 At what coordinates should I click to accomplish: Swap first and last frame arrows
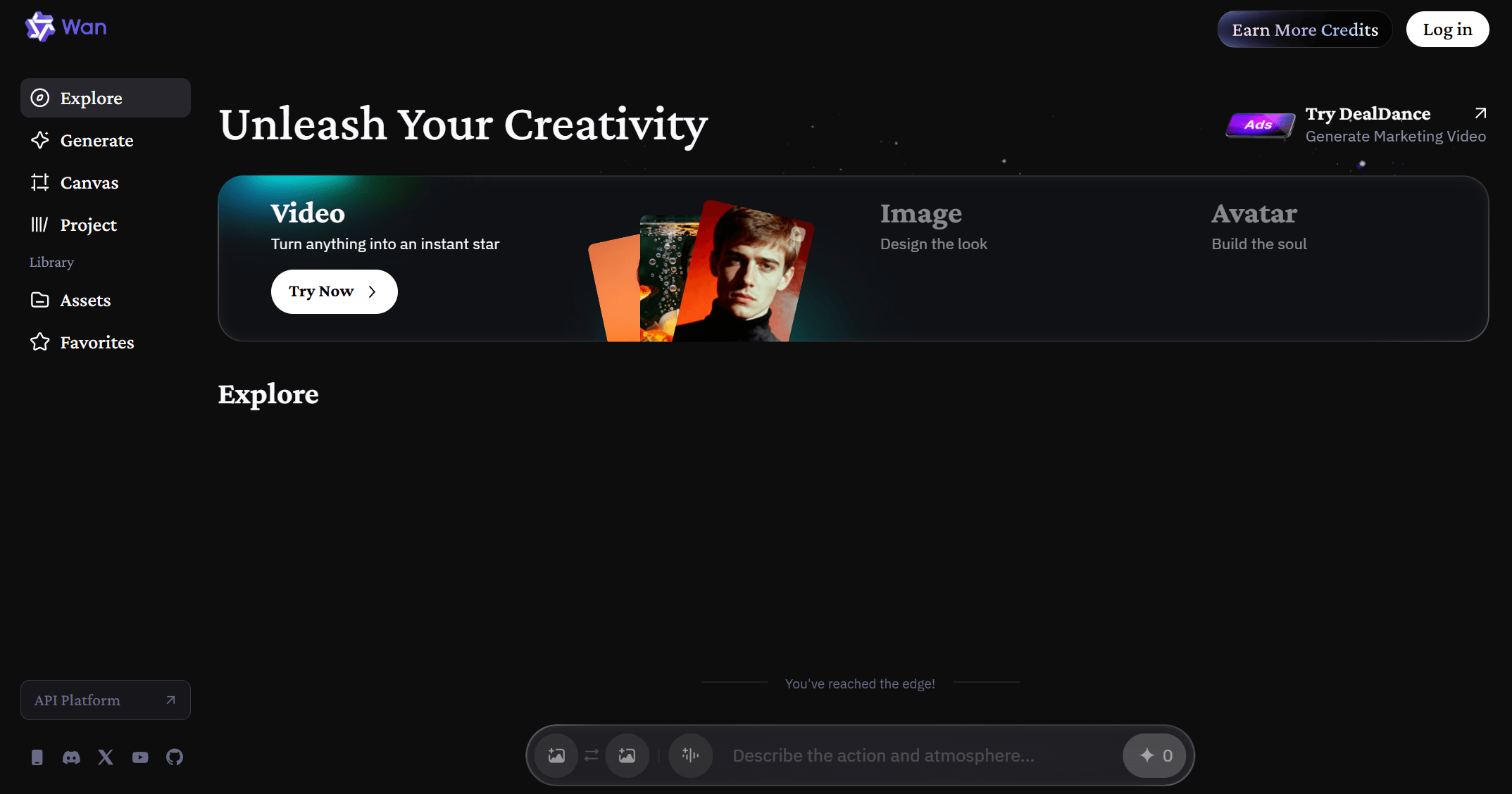[592, 755]
